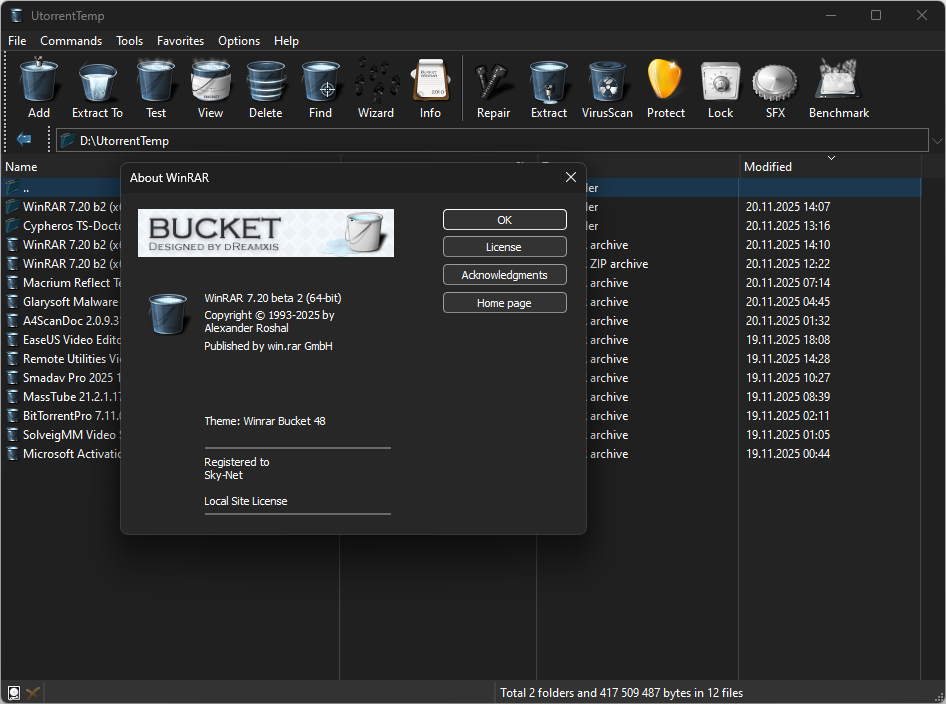Click the key icon in status bar
The width and height of the screenshot is (946, 704).
[x=33, y=693]
